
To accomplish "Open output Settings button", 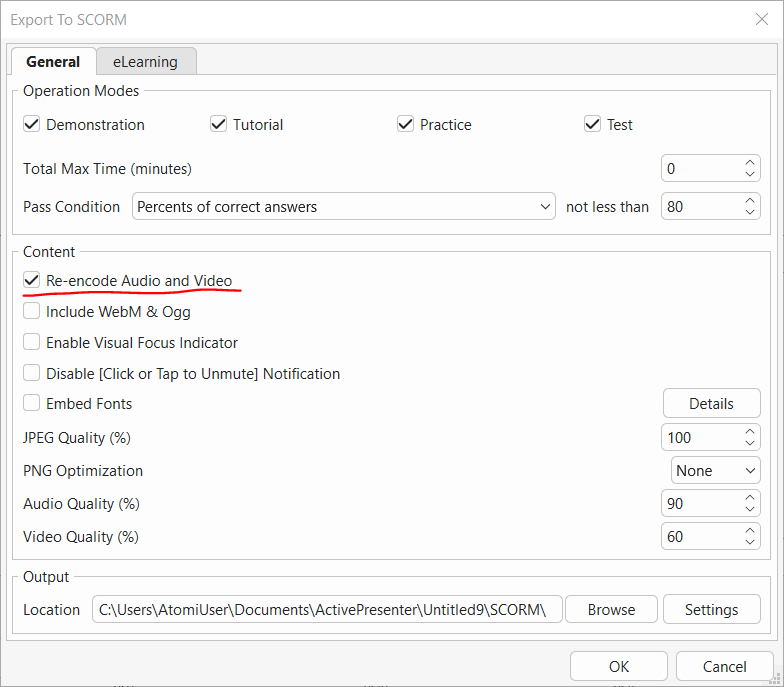I will coord(711,610).
